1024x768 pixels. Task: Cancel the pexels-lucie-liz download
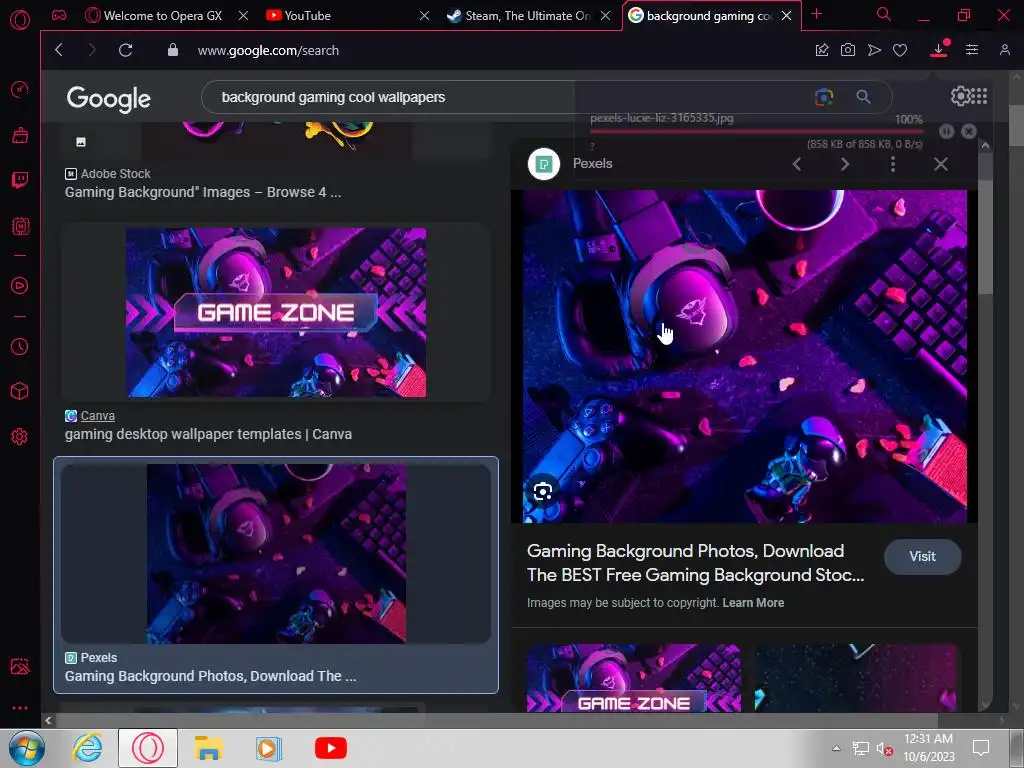968,131
